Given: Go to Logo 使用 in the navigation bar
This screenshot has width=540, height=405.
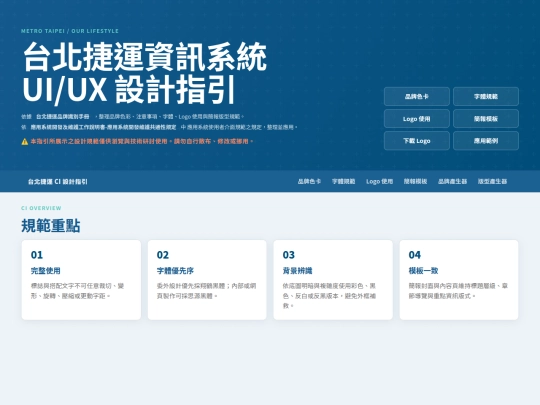Looking at the screenshot, I should point(380,181).
